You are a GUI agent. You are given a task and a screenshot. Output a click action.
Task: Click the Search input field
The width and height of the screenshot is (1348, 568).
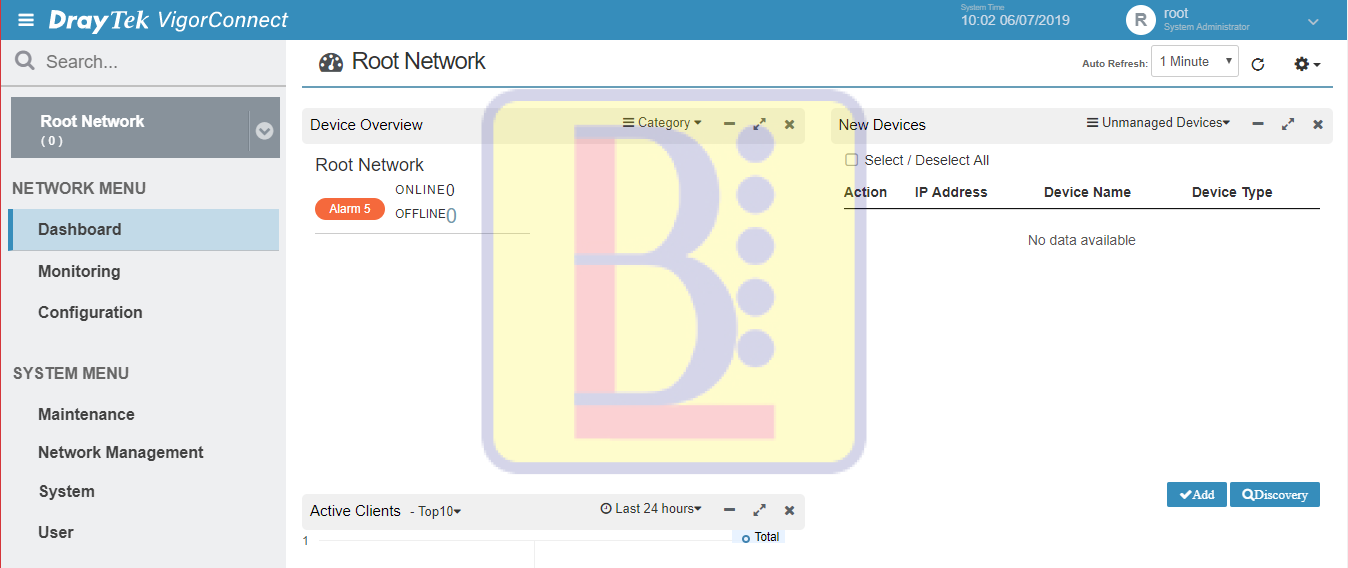[150, 62]
